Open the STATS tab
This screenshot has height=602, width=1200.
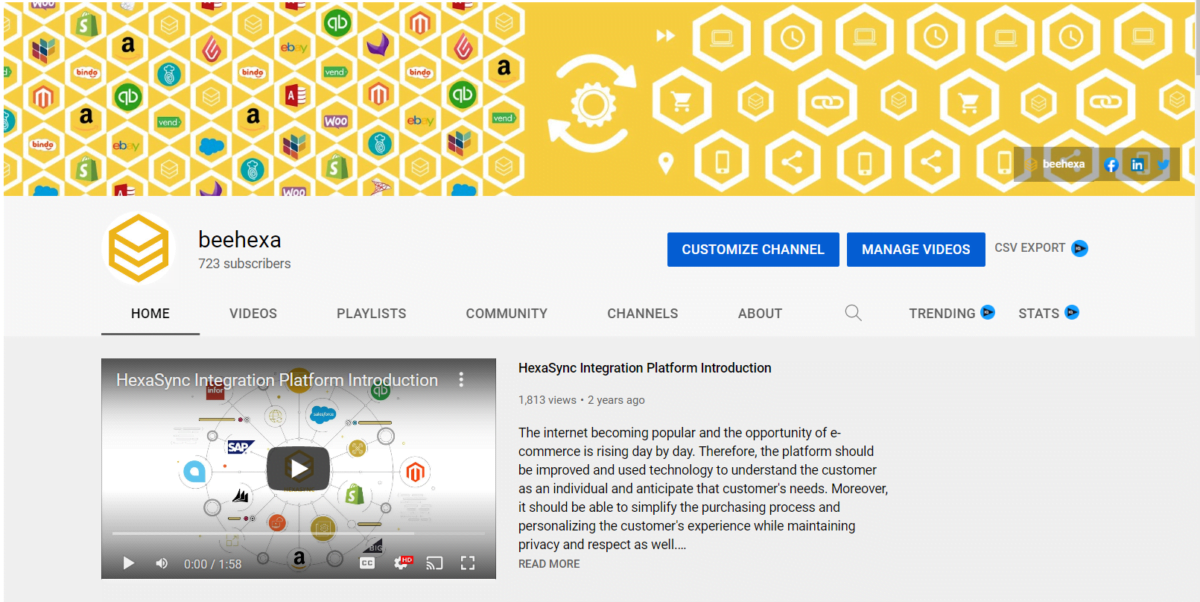(1038, 313)
